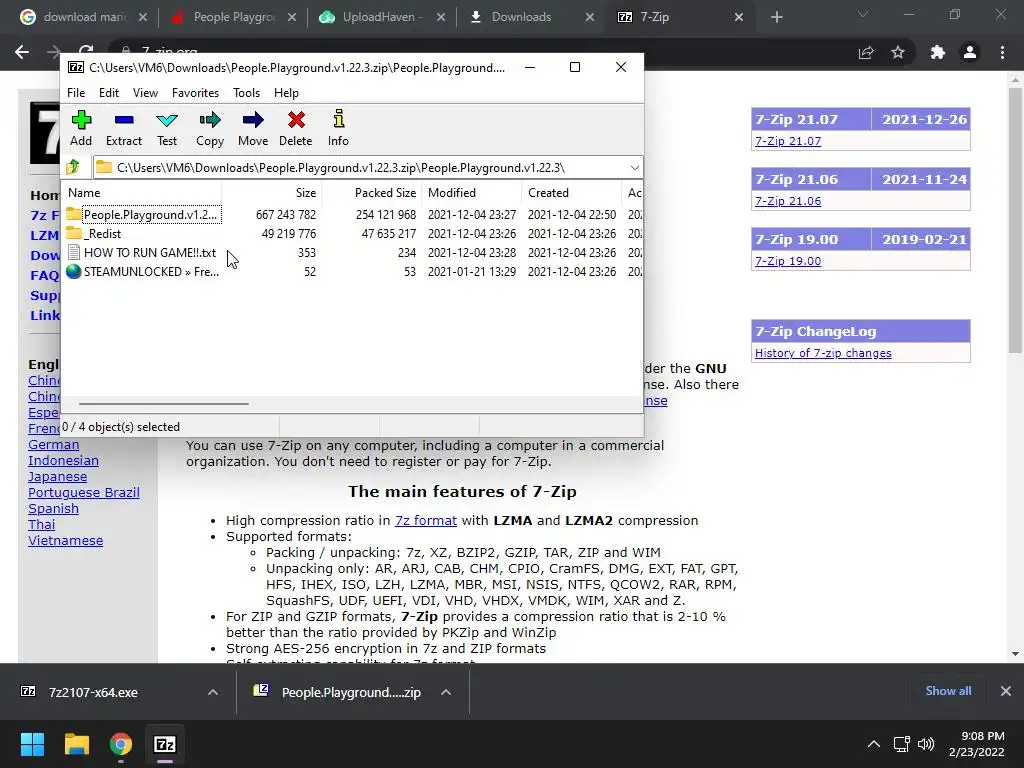
Task: Click the 7-Zip 21.06 download link
Action: pyautogui.click(x=788, y=201)
